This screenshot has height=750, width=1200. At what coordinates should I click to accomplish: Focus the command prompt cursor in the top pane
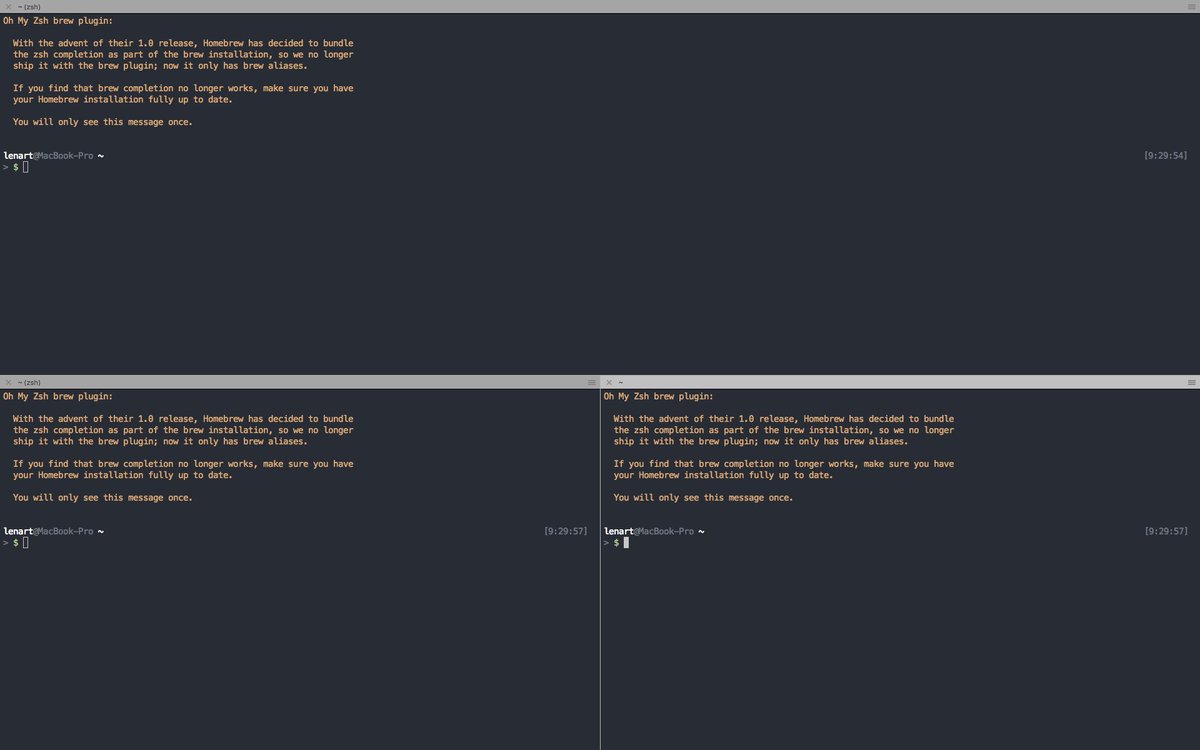[x=26, y=167]
